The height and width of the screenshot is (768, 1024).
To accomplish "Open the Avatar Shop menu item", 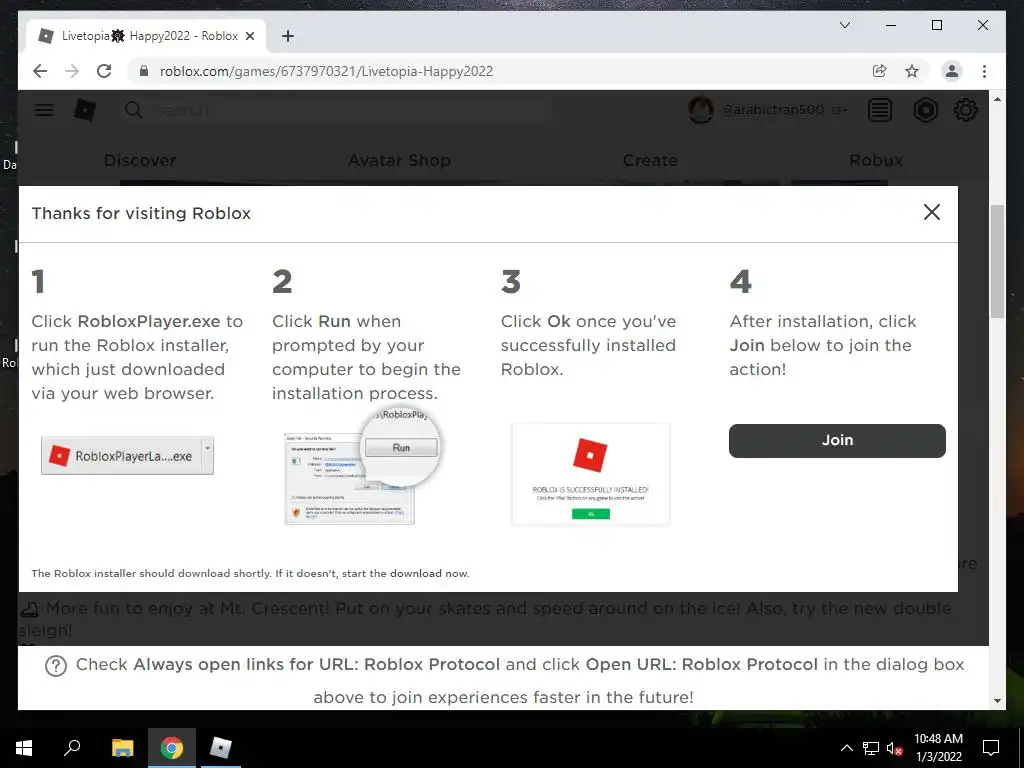I will click(x=399, y=160).
